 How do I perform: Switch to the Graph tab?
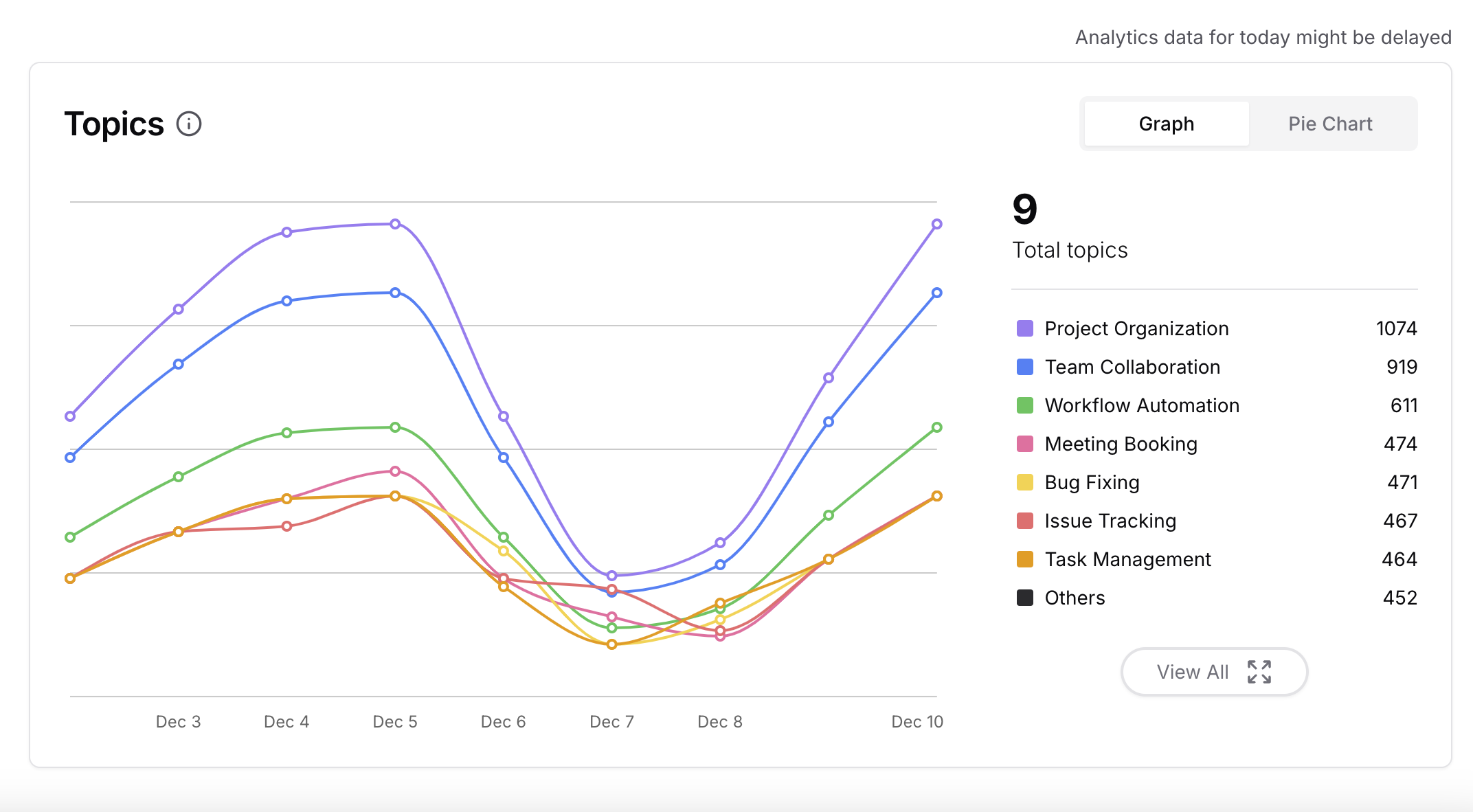[x=1166, y=124]
